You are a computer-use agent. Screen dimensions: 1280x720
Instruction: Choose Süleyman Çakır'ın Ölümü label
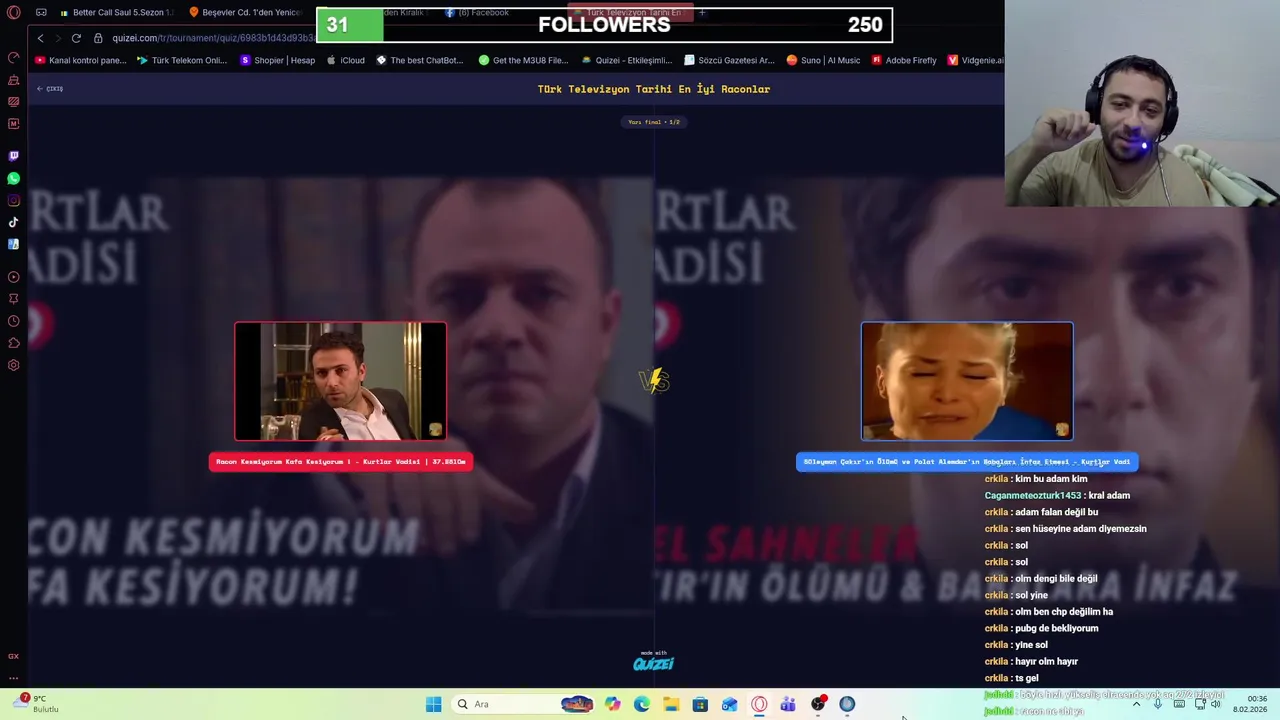click(967, 462)
